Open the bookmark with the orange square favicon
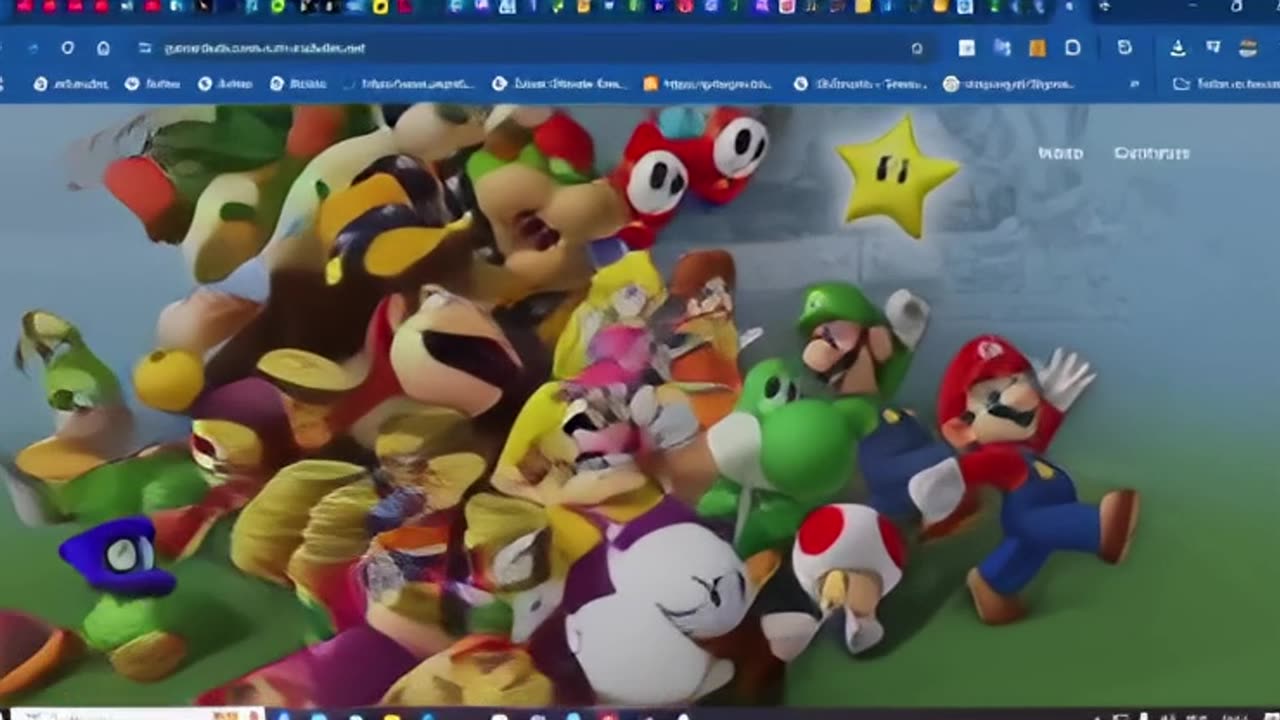This screenshot has height=720, width=1280. pyautogui.click(x=709, y=84)
